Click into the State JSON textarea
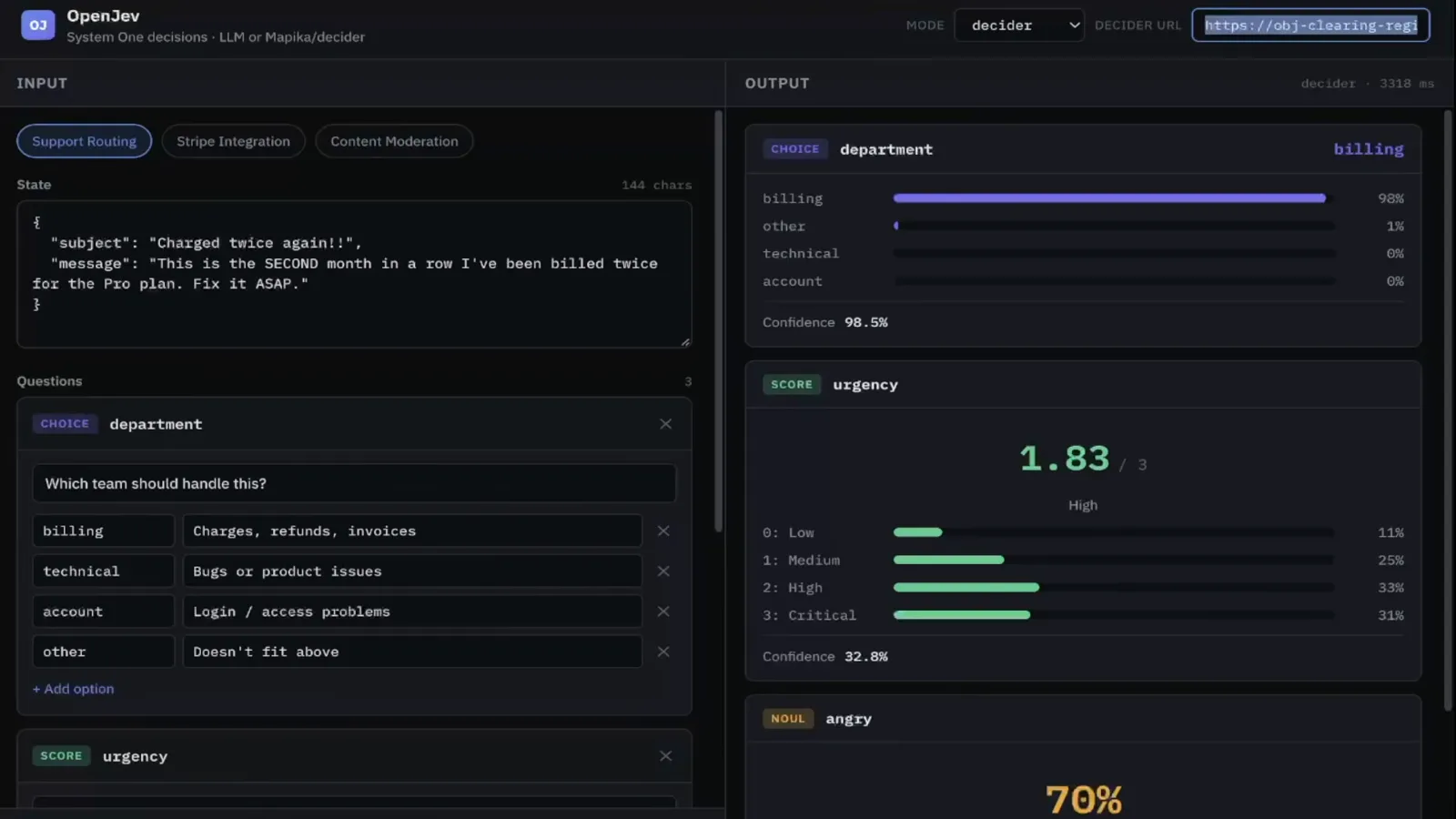The image size is (1456, 819). click(354, 274)
